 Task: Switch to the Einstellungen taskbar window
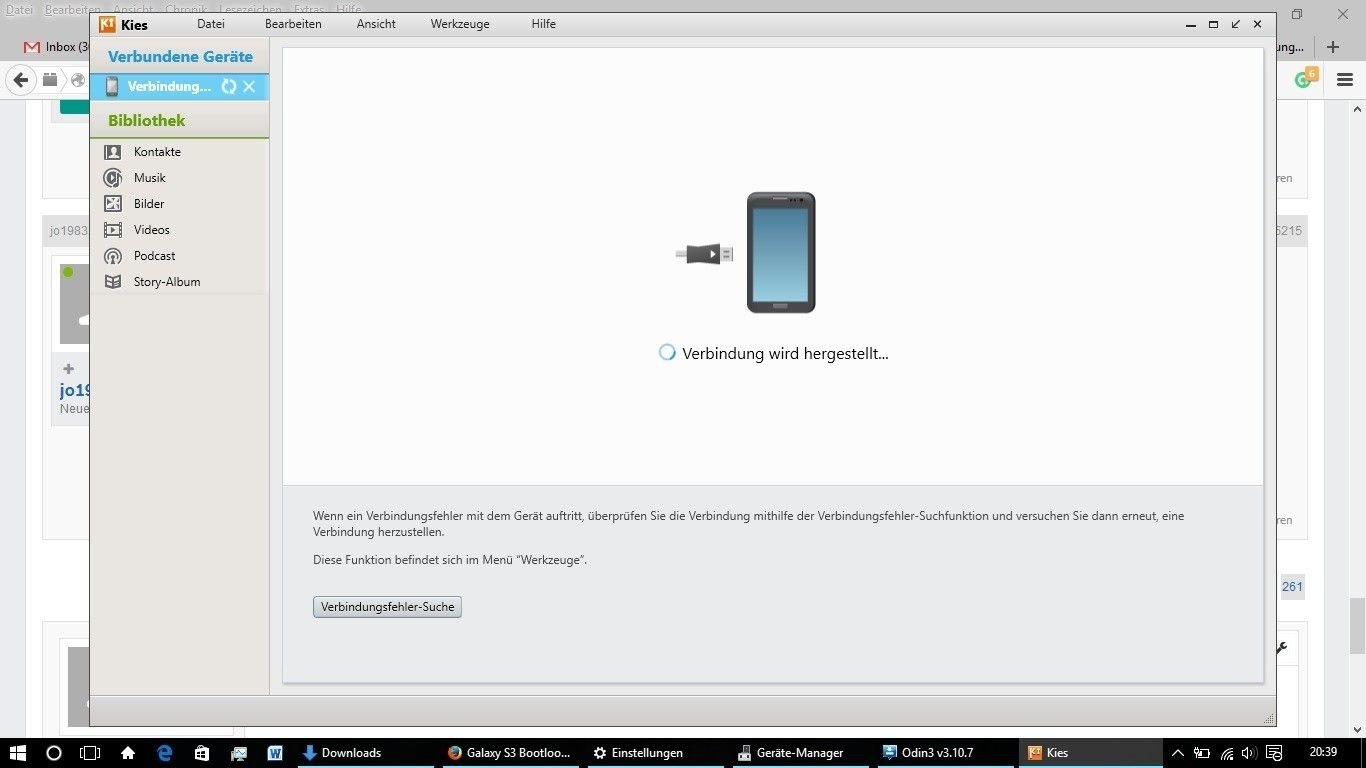[655, 753]
